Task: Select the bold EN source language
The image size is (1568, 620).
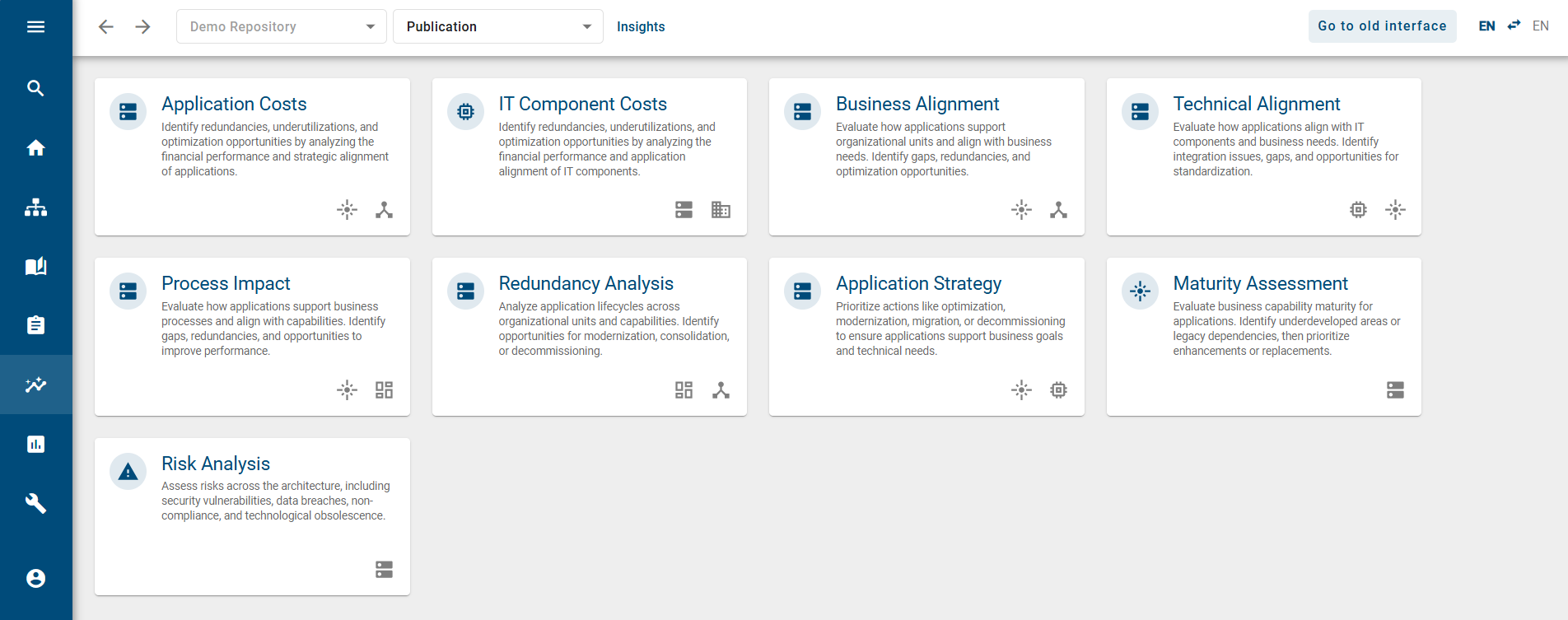Action: click(x=1487, y=26)
